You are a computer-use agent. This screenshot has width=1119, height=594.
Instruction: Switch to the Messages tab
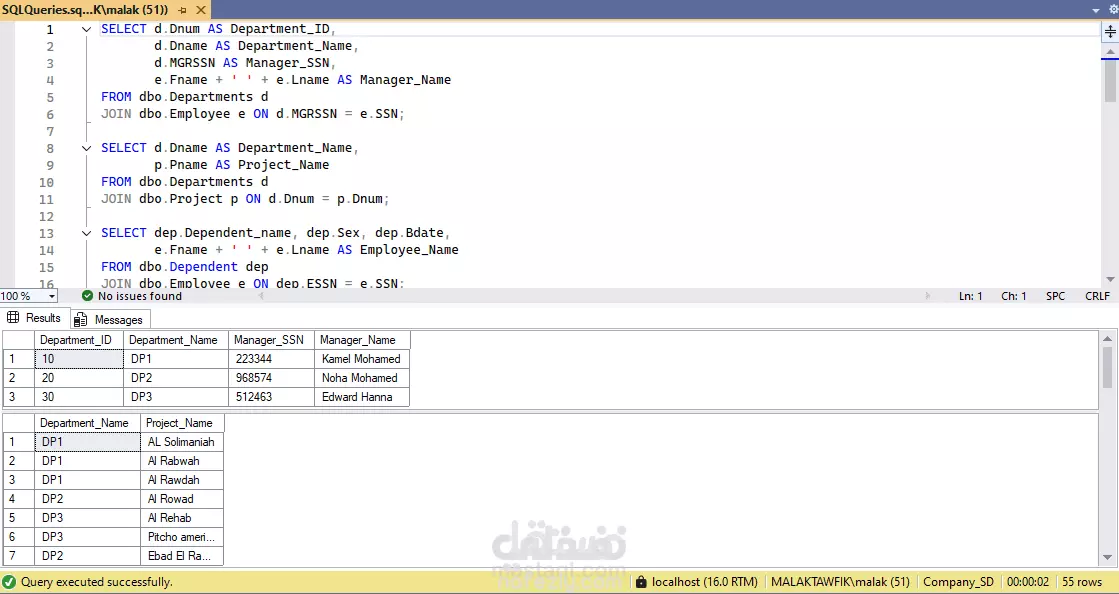[109, 320]
